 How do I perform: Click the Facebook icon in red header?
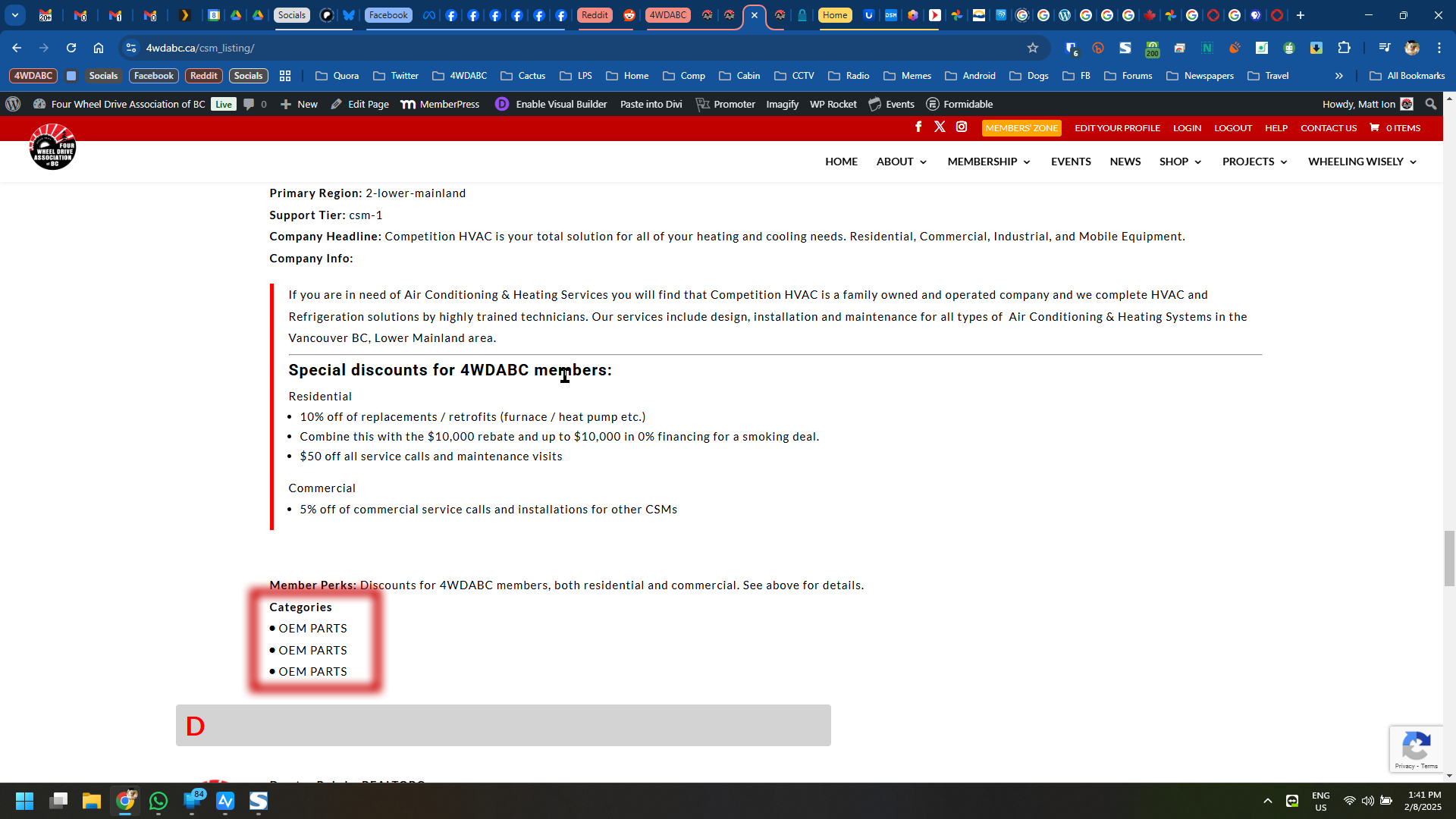[x=918, y=127]
